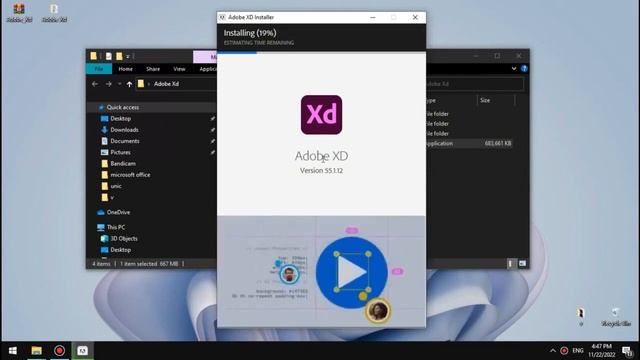Show hidden system tray icons
The height and width of the screenshot is (360, 640).
[x=553, y=351]
